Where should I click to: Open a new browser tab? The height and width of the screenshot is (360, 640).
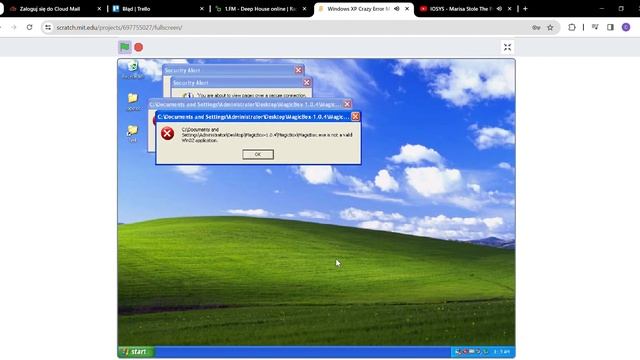pyautogui.click(x=525, y=9)
